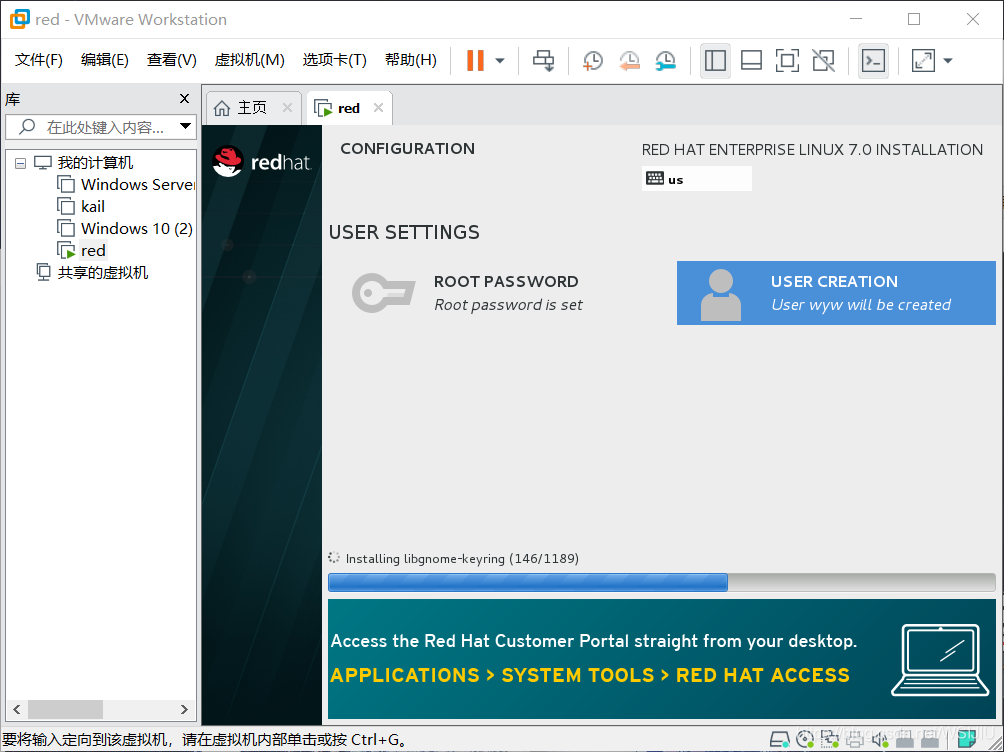This screenshot has width=1004, height=752.
Task: Click the user avatar icon in User Creation
Action: point(721,295)
